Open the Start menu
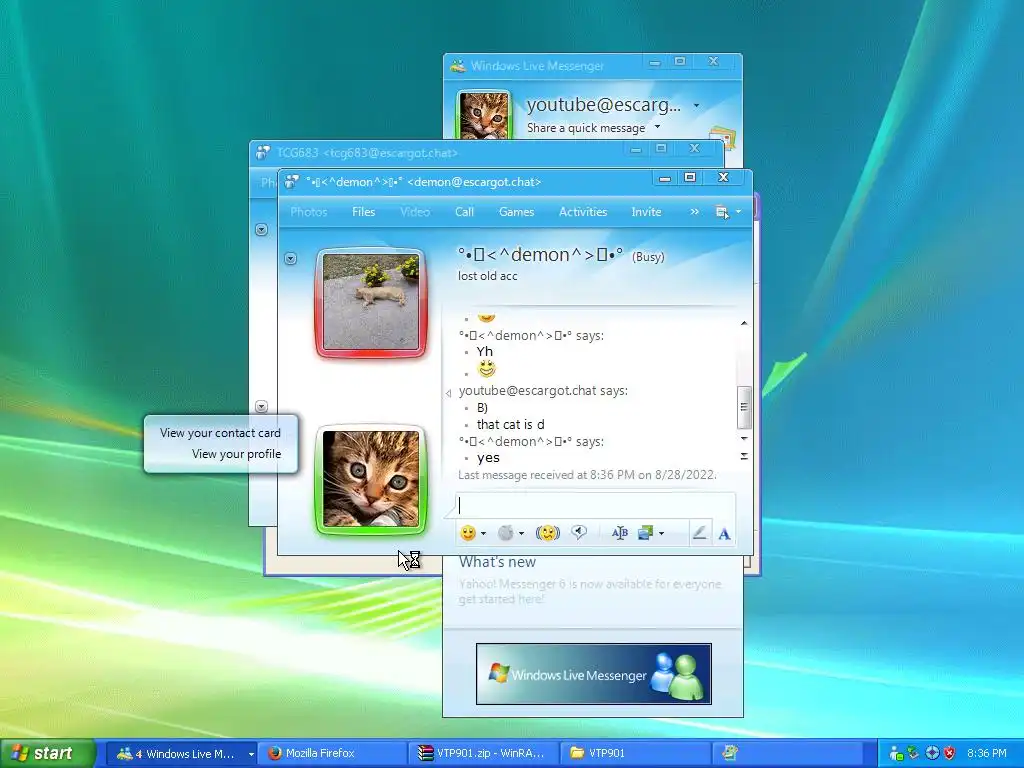The image size is (1024, 768). click(48, 753)
